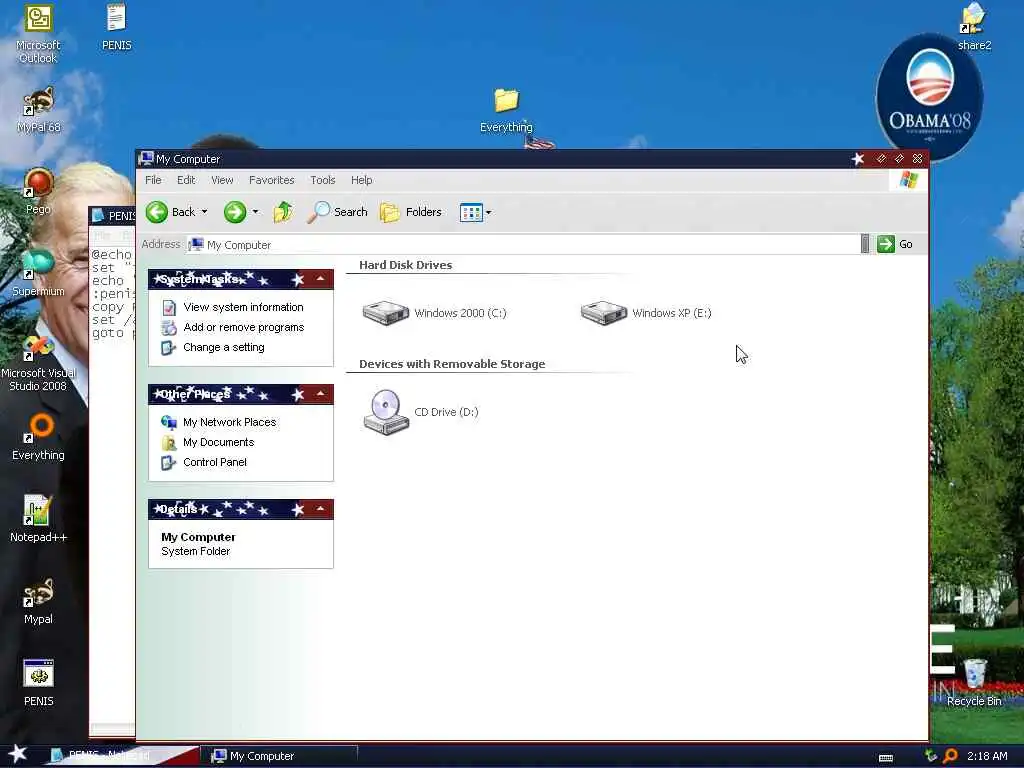Collapse the Details panel
The image size is (1024, 768).
(321, 509)
